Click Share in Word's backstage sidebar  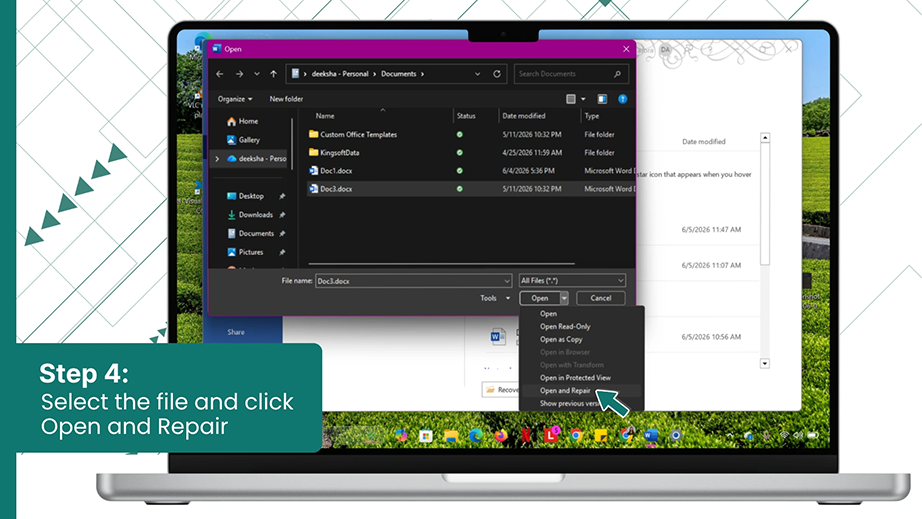pyautogui.click(x=236, y=332)
